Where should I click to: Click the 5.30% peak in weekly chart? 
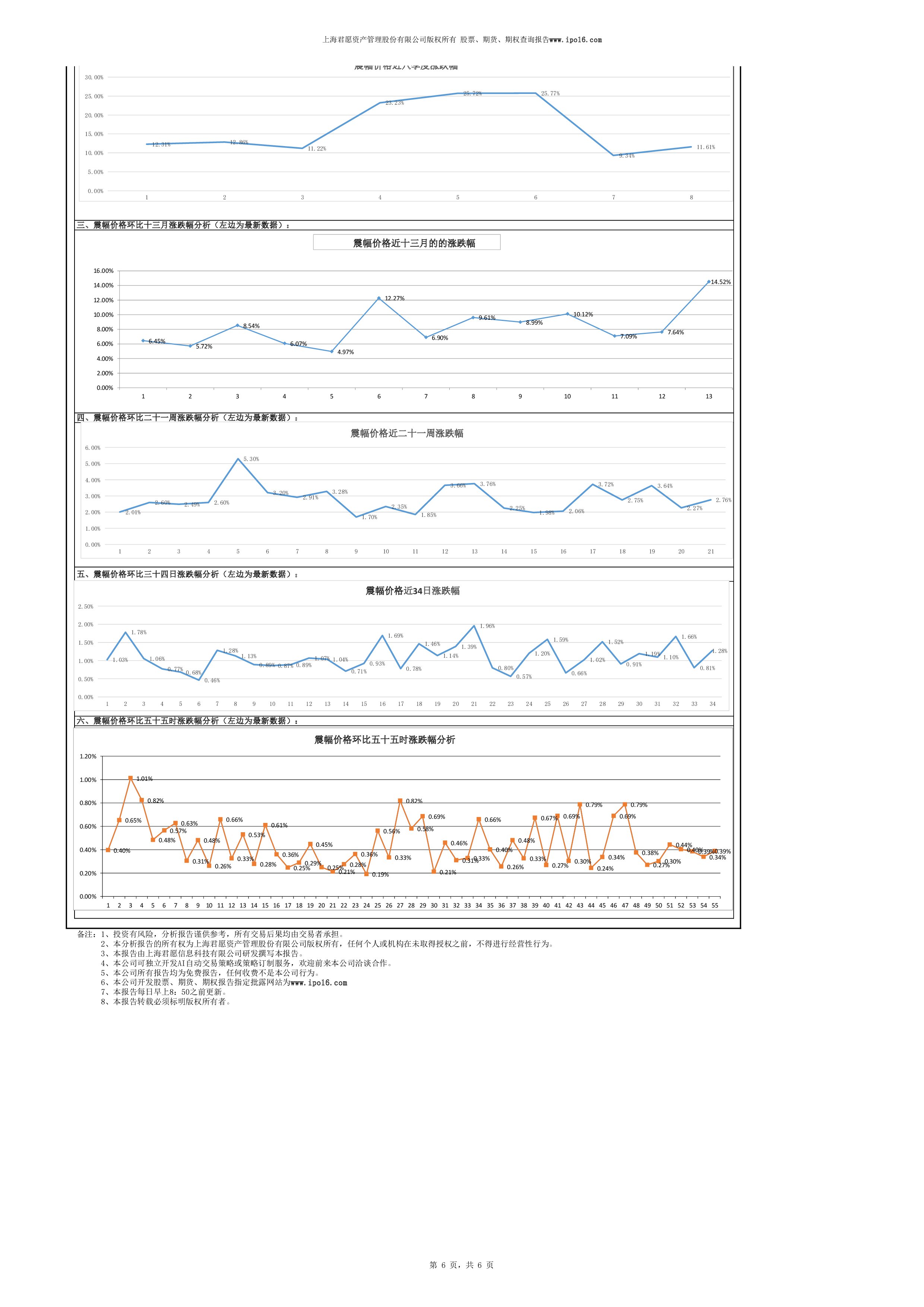click(x=251, y=459)
